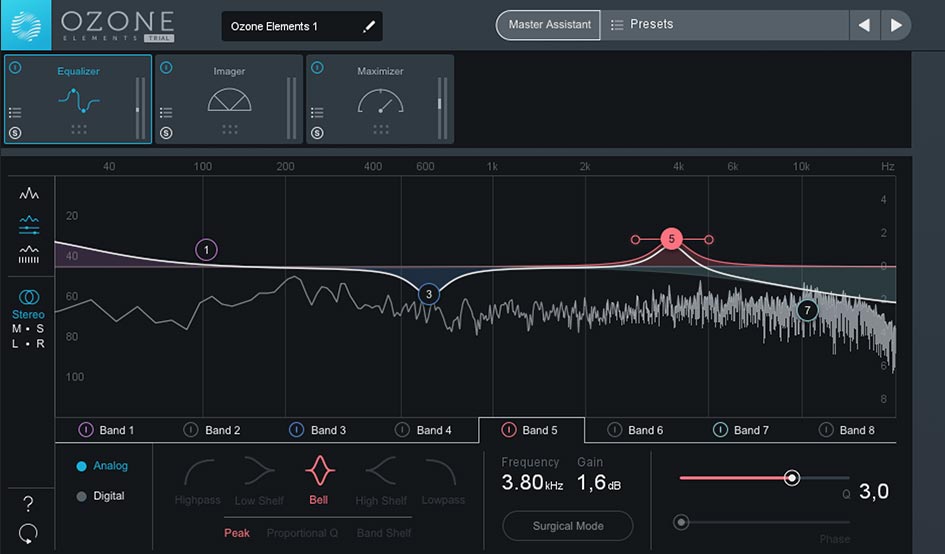Toggle Band 1 power button
Screen dimensions: 945x554
click(x=86, y=430)
